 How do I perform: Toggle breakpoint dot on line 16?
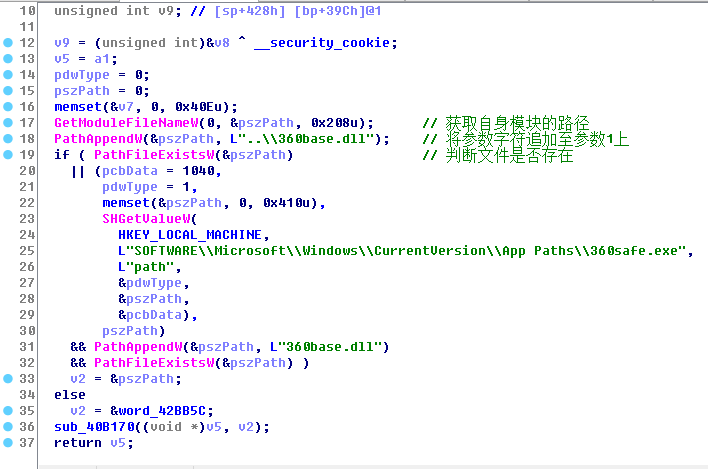tap(8, 107)
